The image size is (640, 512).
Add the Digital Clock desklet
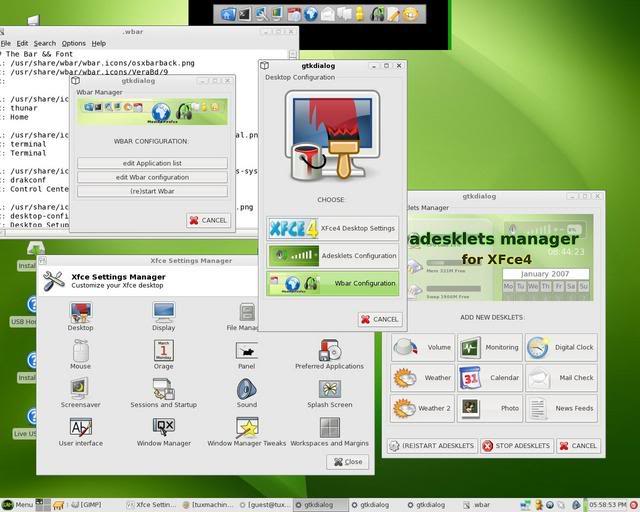pos(561,348)
